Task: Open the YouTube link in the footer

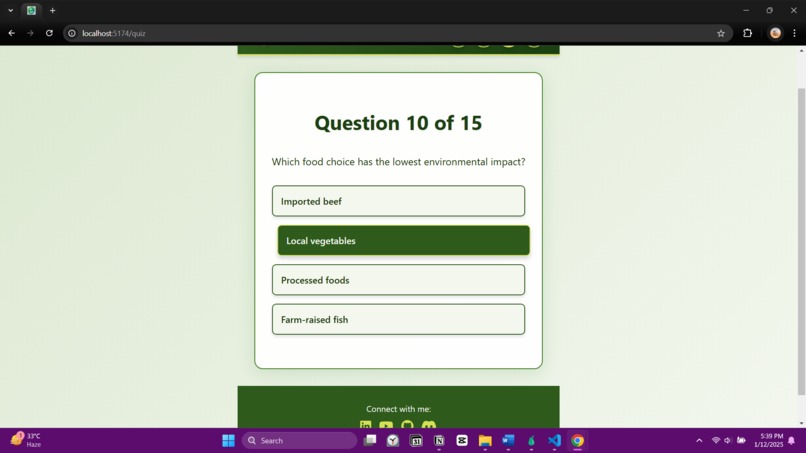Action: click(x=386, y=425)
